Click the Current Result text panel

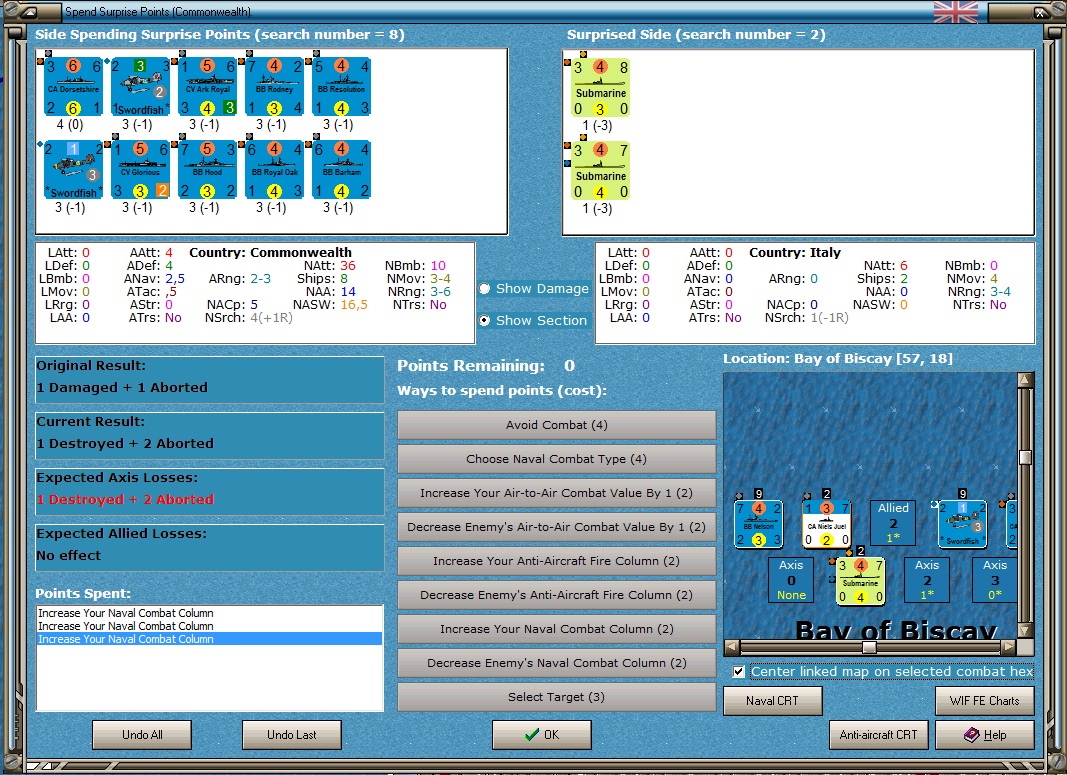tap(210, 435)
